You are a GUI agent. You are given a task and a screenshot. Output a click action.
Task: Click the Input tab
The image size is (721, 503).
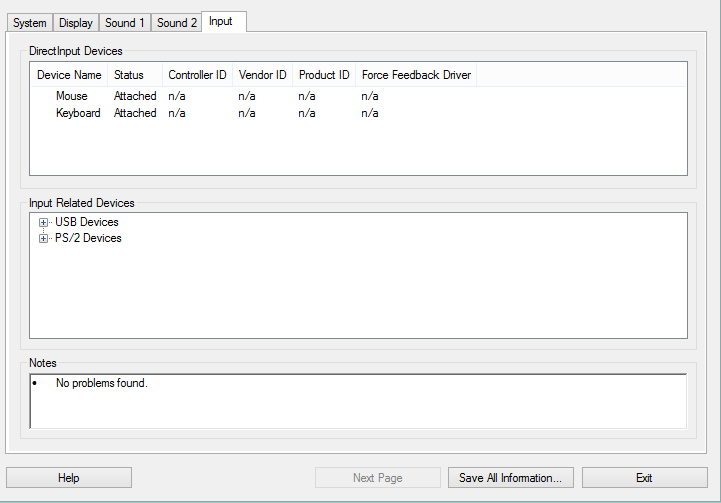224,21
